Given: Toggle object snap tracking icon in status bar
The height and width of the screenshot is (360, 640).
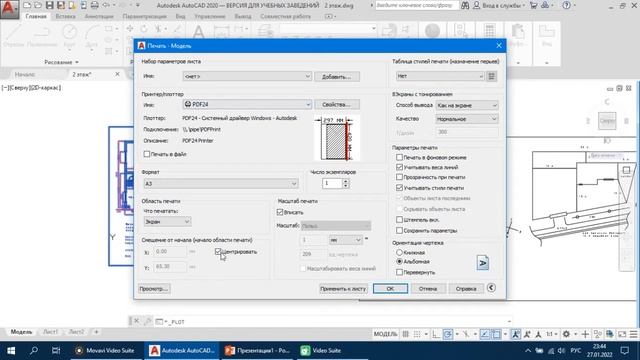Looking at the screenshot, I should coord(484,334).
